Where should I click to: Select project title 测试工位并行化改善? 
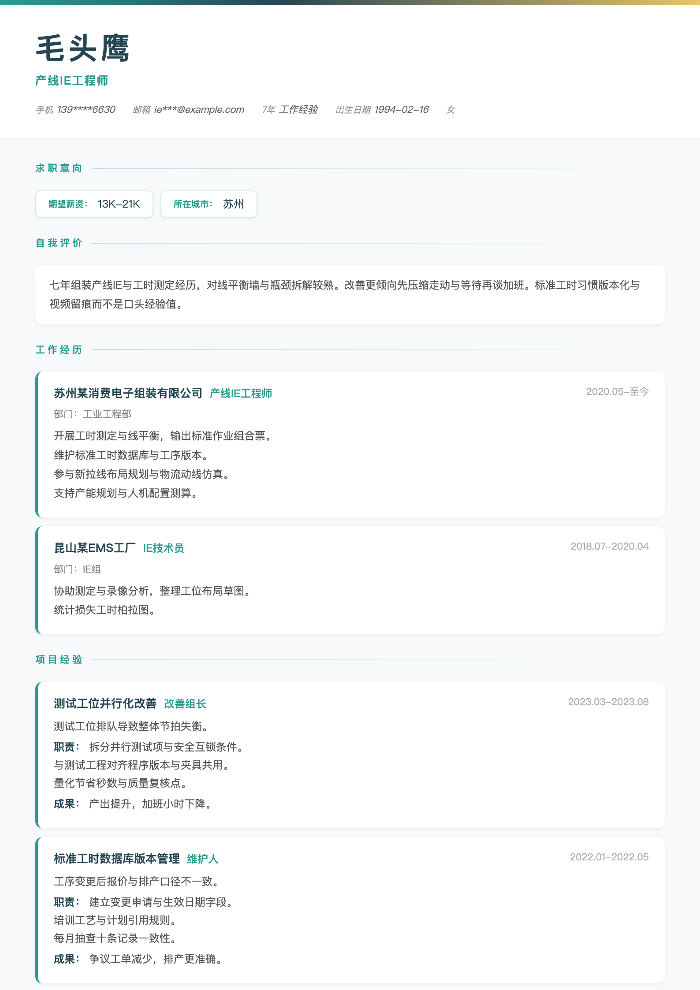tap(105, 703)
